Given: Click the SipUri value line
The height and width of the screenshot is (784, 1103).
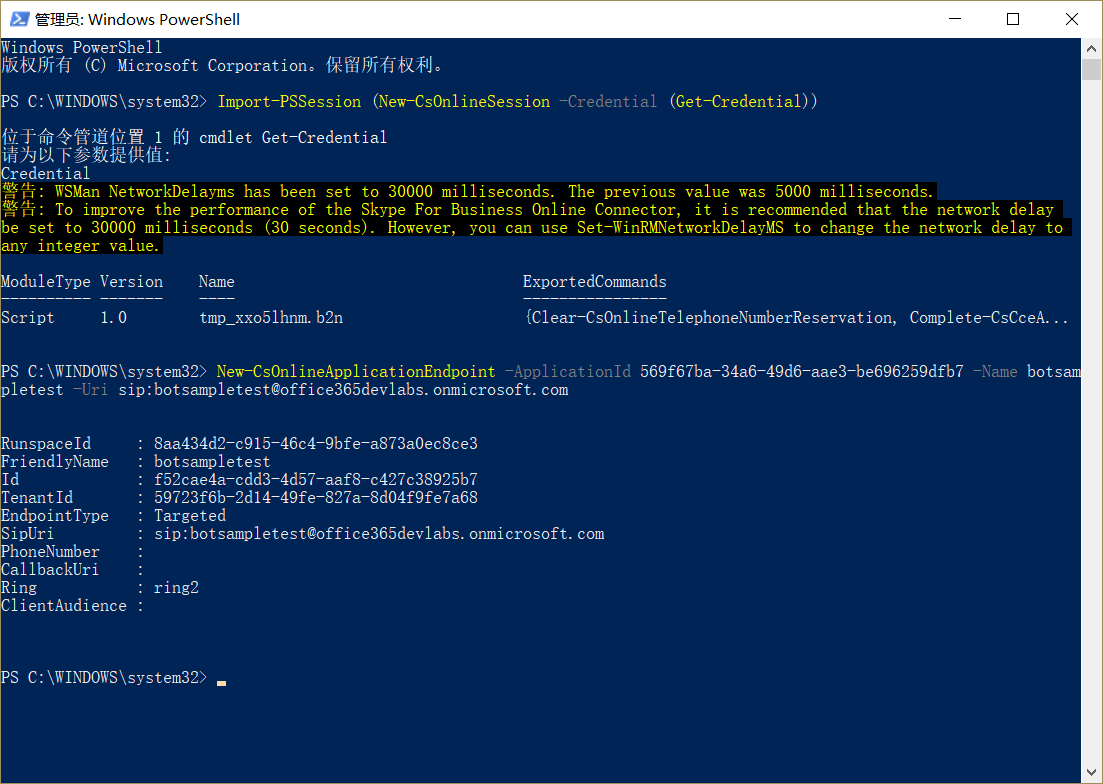Looking at the screenshot, I should pos(380,533).
